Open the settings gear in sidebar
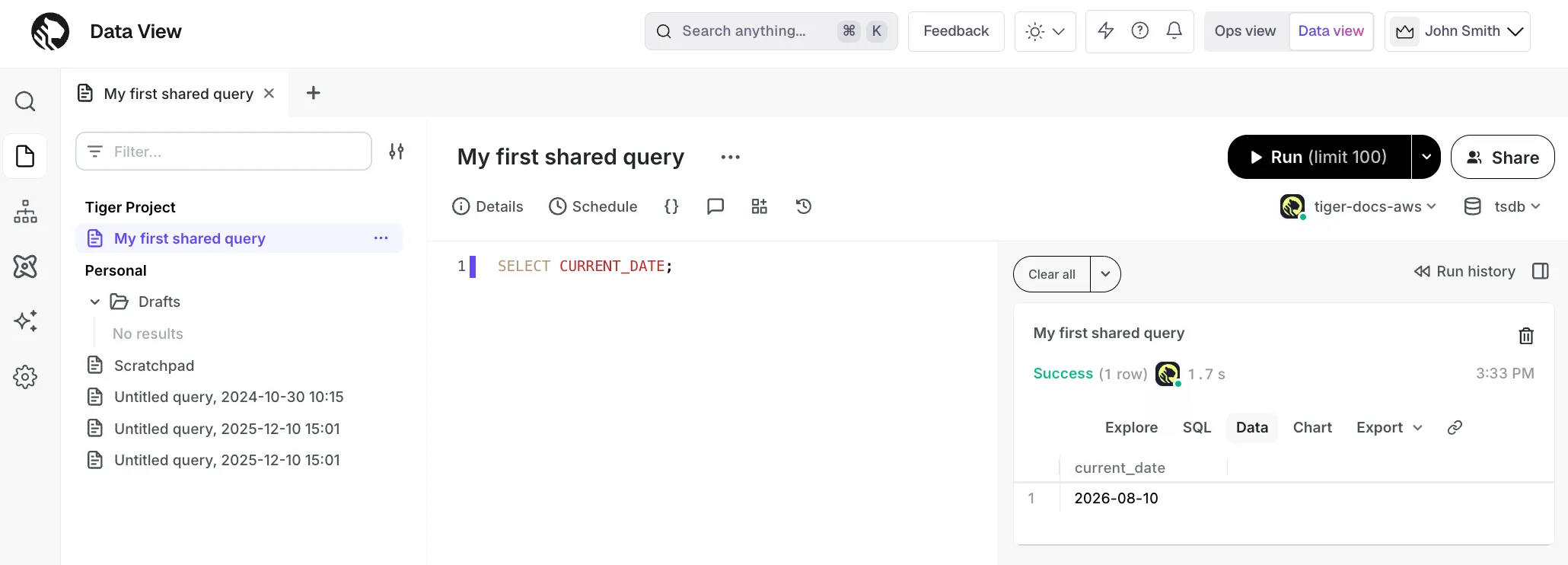The image size is (1568, 565). coord(25,377)
